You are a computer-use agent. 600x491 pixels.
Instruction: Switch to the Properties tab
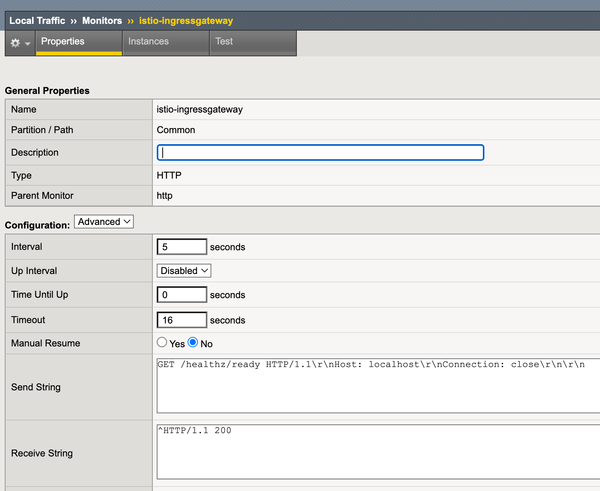(62, 42)
